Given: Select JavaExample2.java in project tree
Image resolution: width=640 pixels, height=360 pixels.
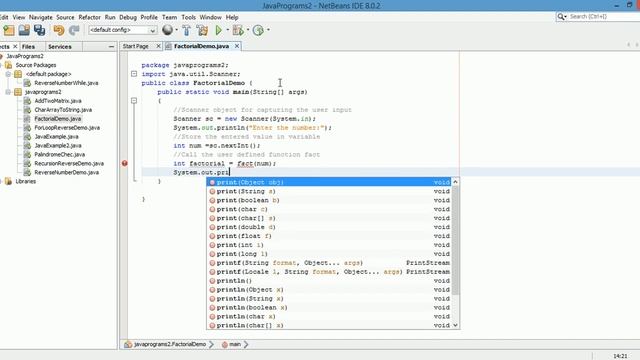Looking at the screenshot, I should coord(58,146).
